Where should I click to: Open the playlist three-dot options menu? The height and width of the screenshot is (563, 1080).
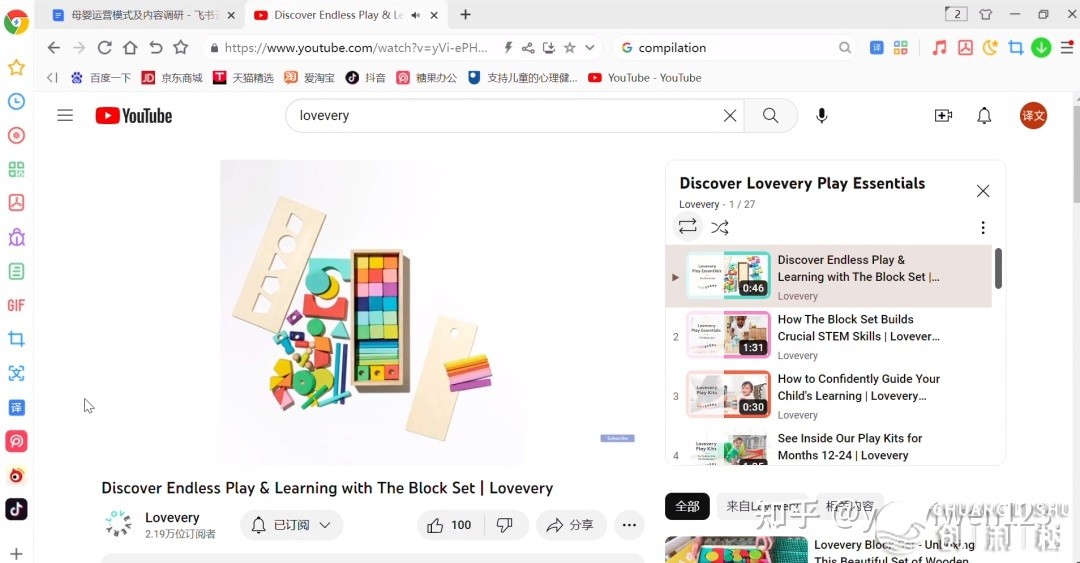pos(983,227)
